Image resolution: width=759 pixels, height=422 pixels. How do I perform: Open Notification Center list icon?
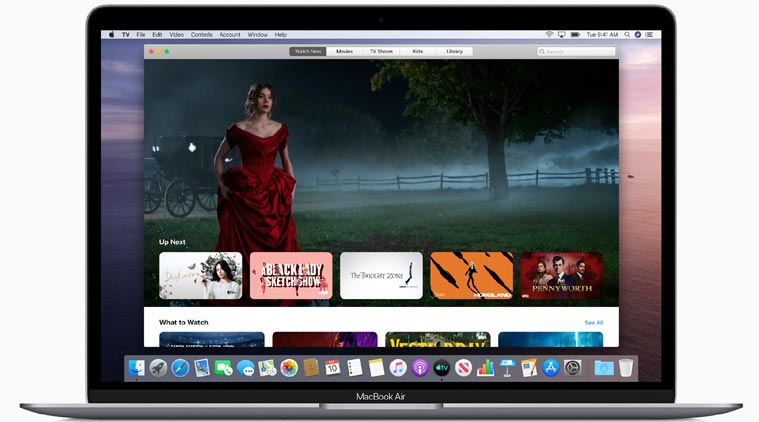[x=650, y=35]
